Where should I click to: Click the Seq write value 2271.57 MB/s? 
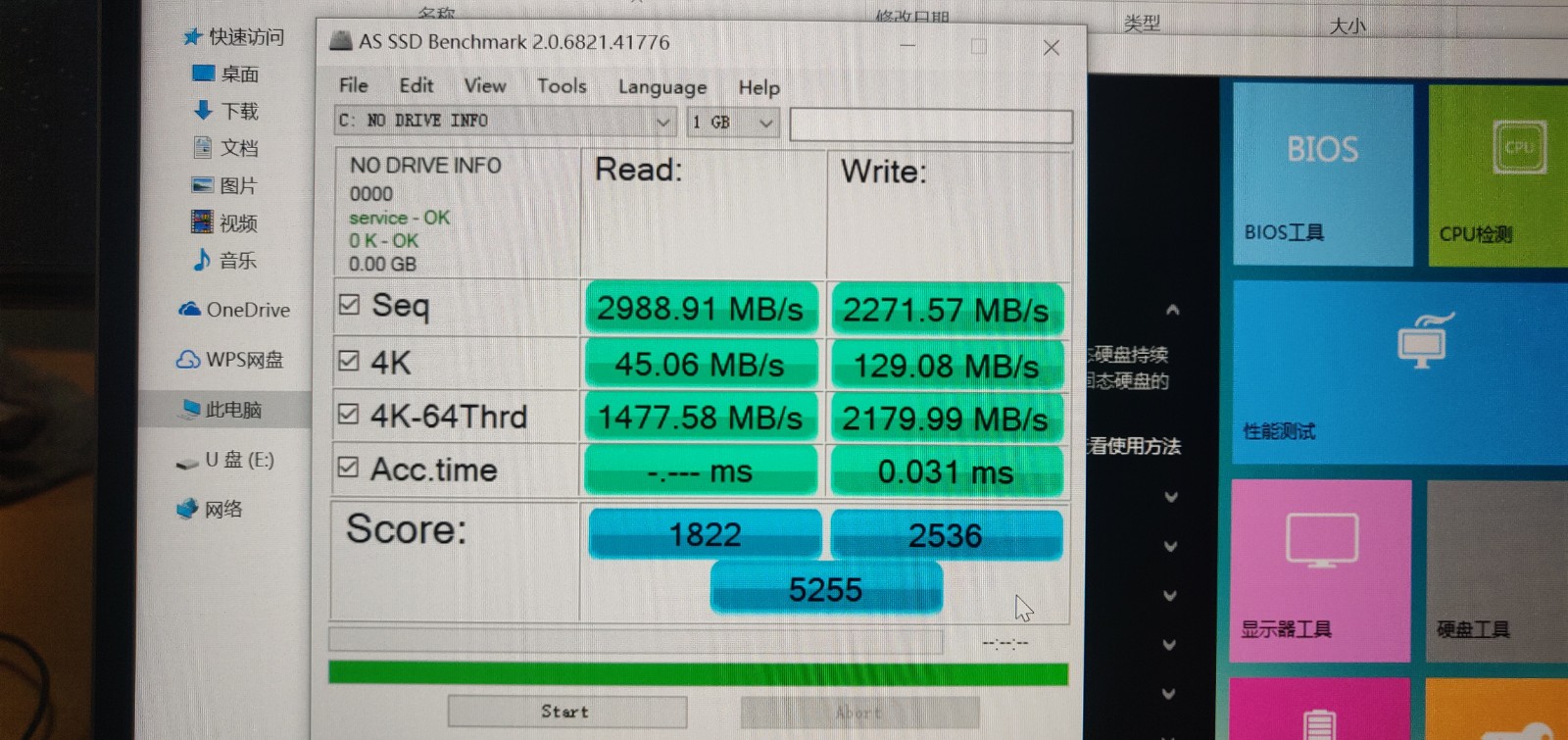click(947, 310)
